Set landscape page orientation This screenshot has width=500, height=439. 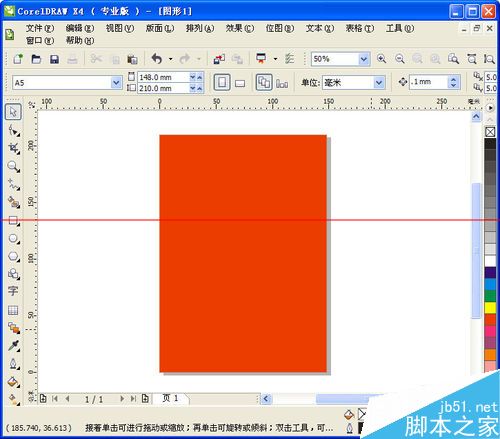(240, 83)
